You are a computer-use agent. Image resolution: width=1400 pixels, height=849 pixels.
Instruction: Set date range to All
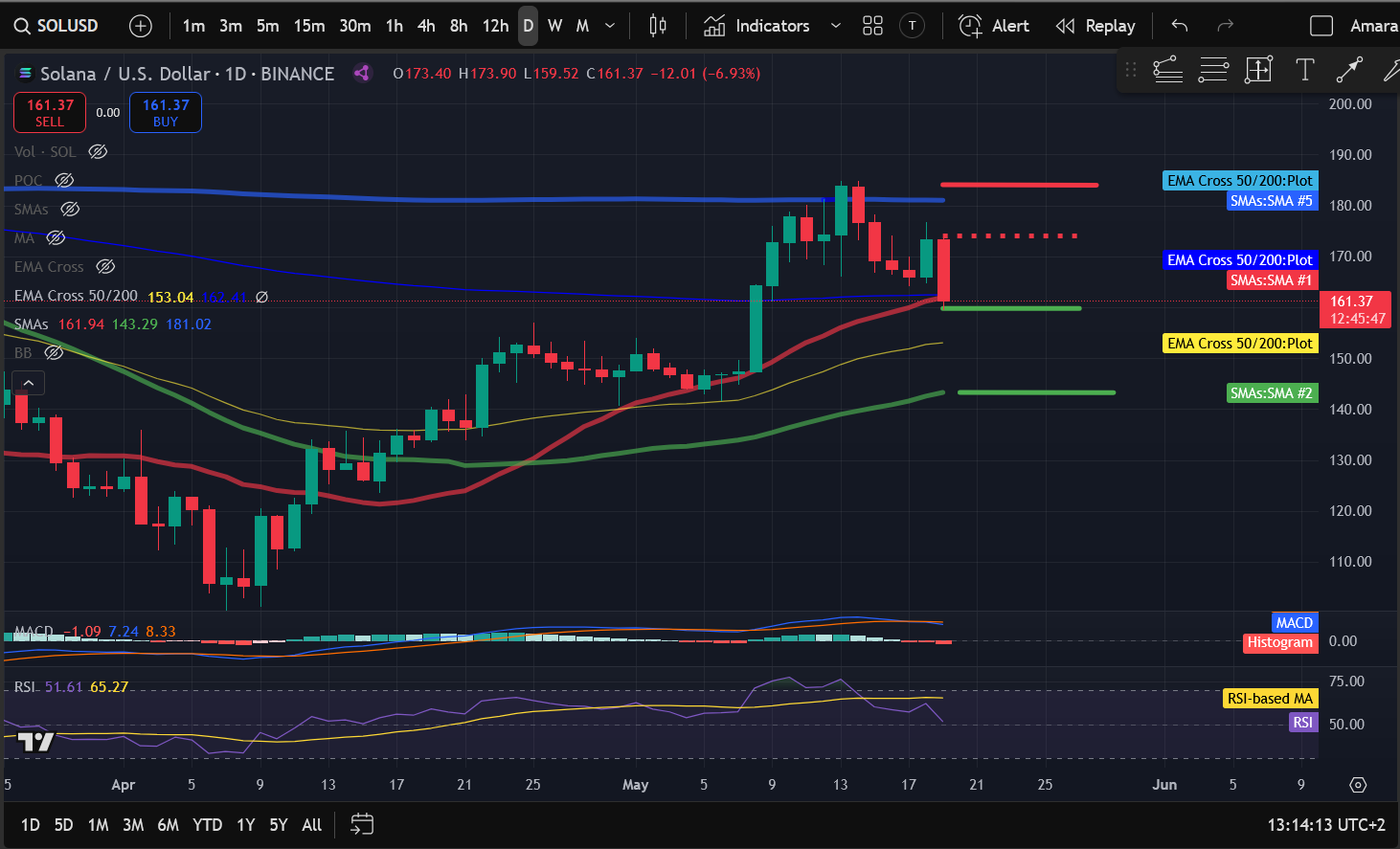pyautogui.click(x=312, y=824)
